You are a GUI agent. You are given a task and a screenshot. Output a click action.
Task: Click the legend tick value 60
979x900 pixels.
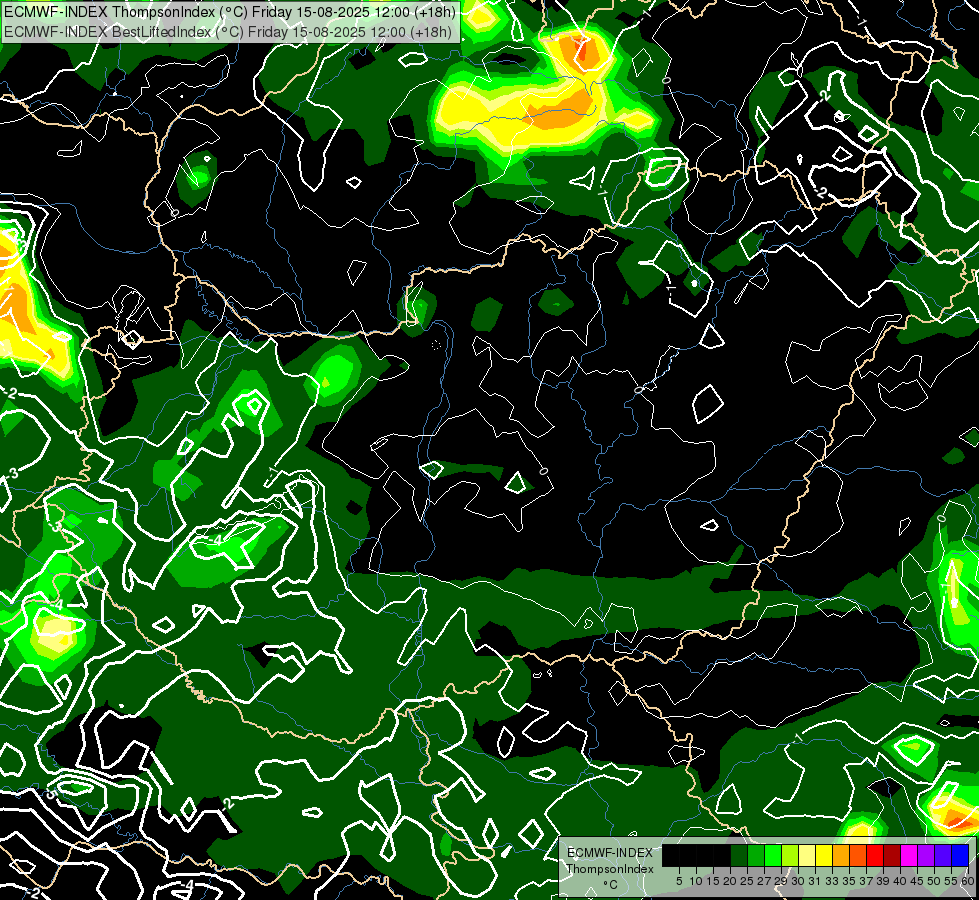[968, 881]
